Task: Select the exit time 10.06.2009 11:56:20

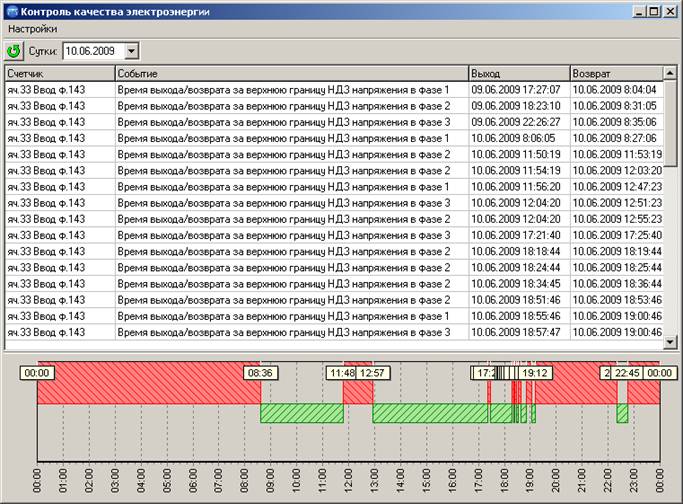Action: pyautogui.click(x=516, y=186)
